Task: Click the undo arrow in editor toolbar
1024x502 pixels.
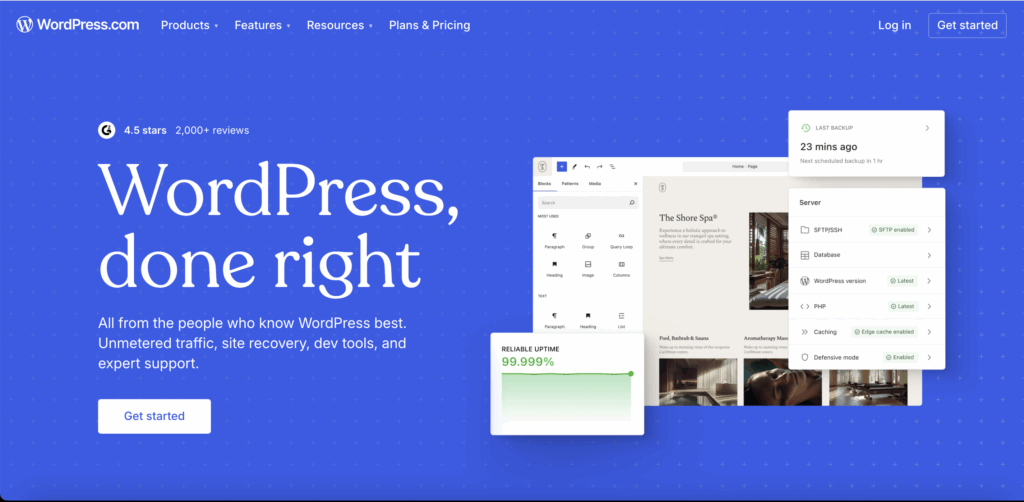Action: pos(587,166)
